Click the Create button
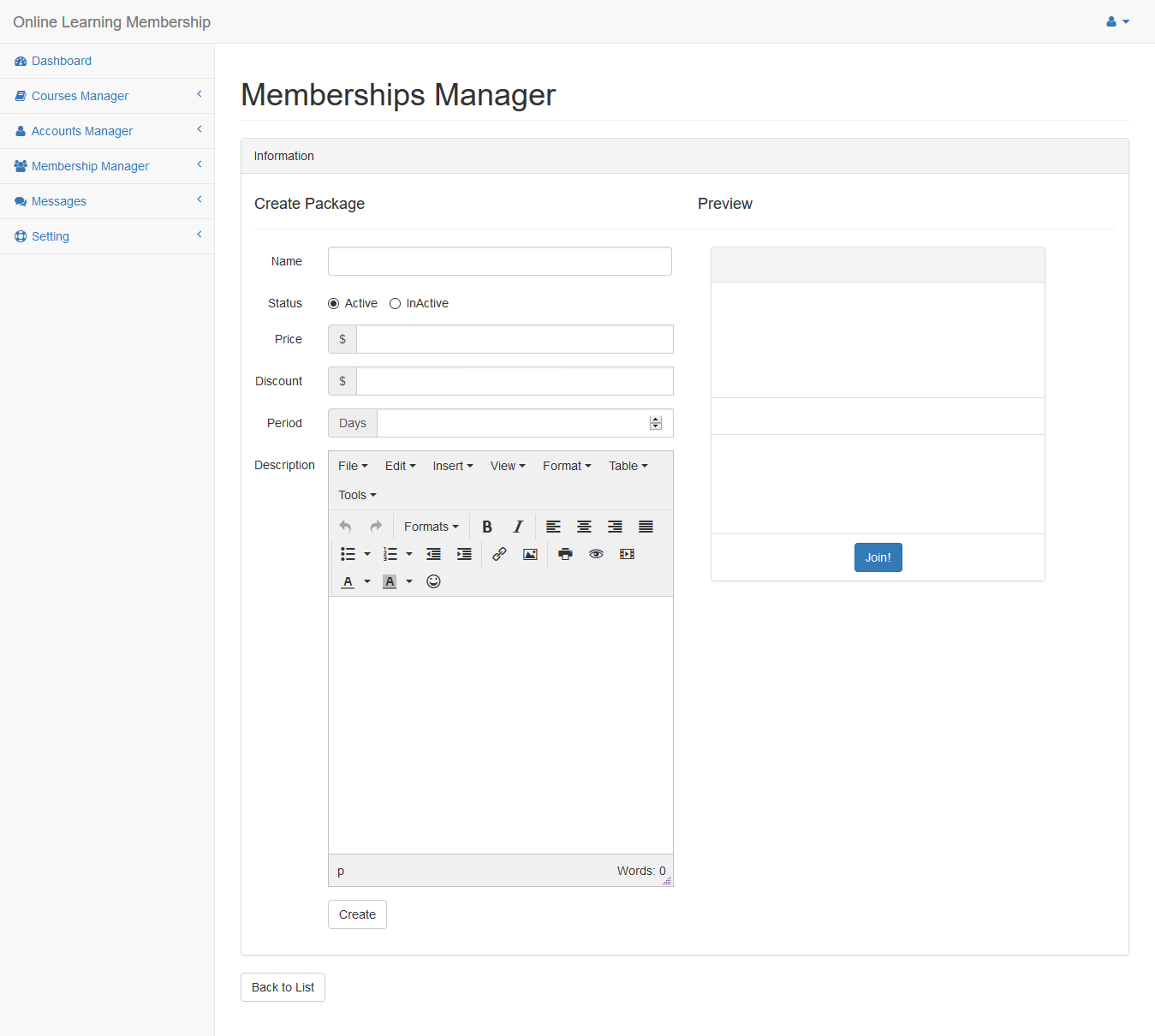This screenshot has height=1036, width=1155. click(357, 914)
